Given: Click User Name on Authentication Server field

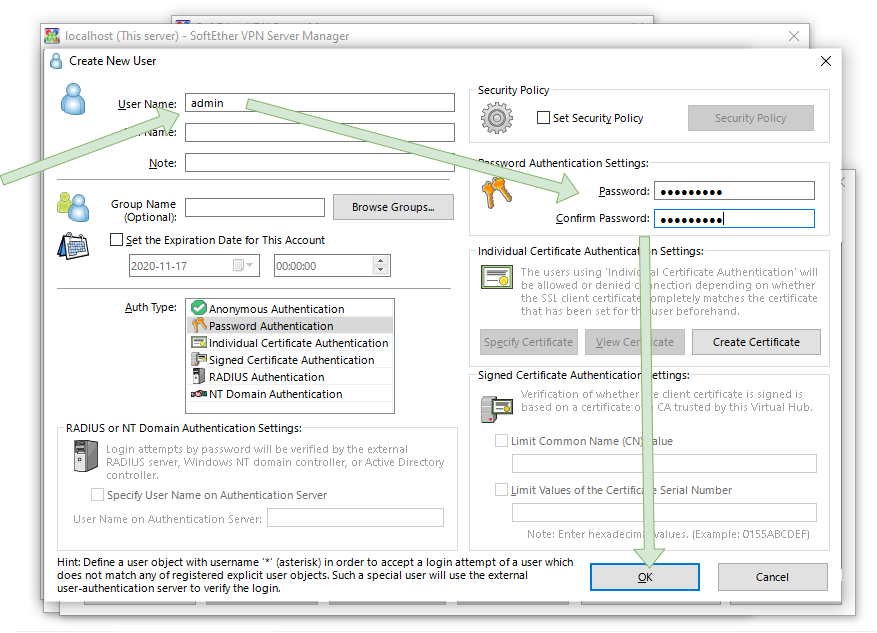Looking at the screenshot, I should point(355,518).
